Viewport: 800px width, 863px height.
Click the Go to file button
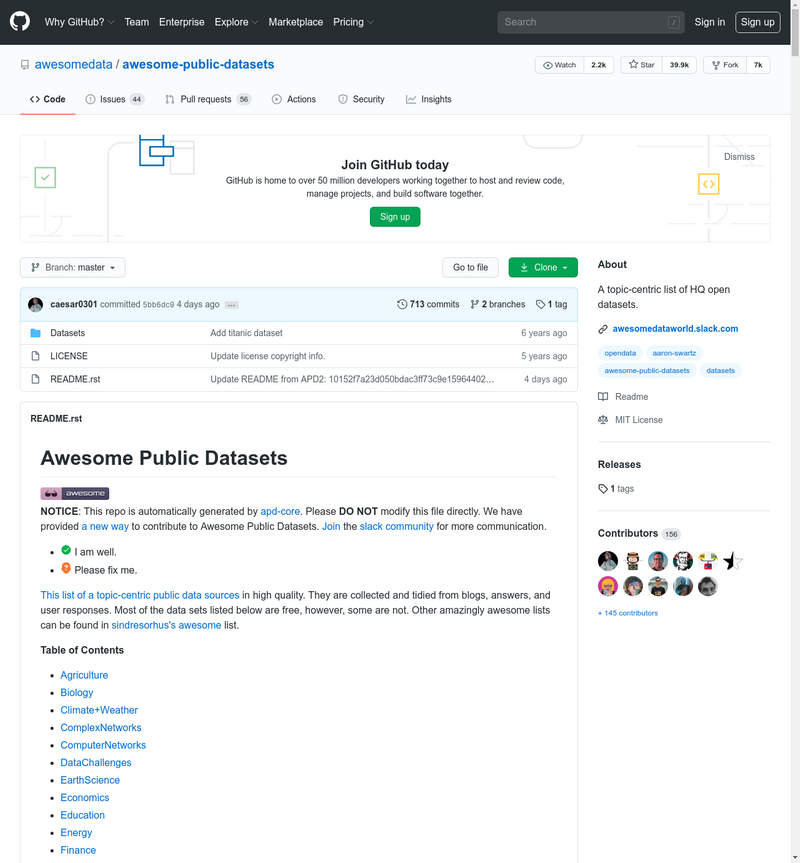coord(470,267)
